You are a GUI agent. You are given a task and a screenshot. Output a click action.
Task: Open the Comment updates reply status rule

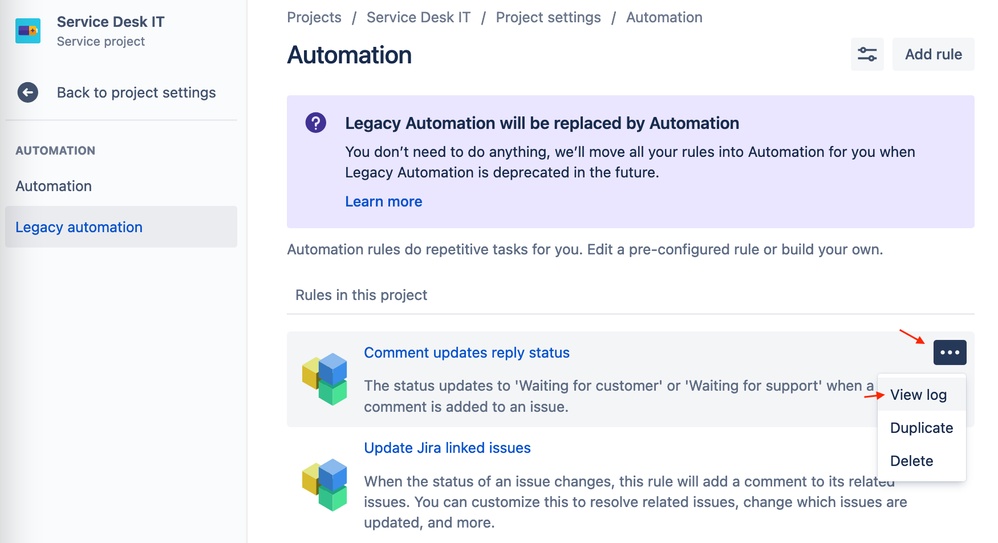point(467,353)
